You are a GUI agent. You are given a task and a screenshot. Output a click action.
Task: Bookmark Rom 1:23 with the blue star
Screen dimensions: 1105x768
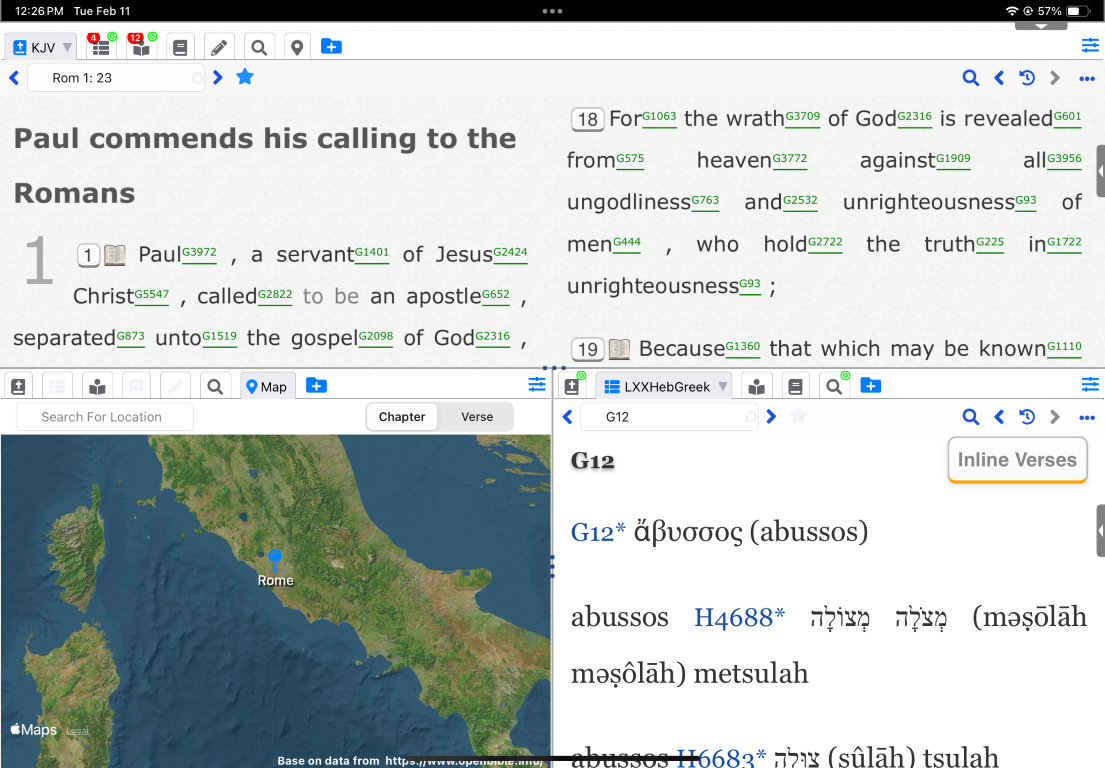pyautogui.click(x=245, y=77)
